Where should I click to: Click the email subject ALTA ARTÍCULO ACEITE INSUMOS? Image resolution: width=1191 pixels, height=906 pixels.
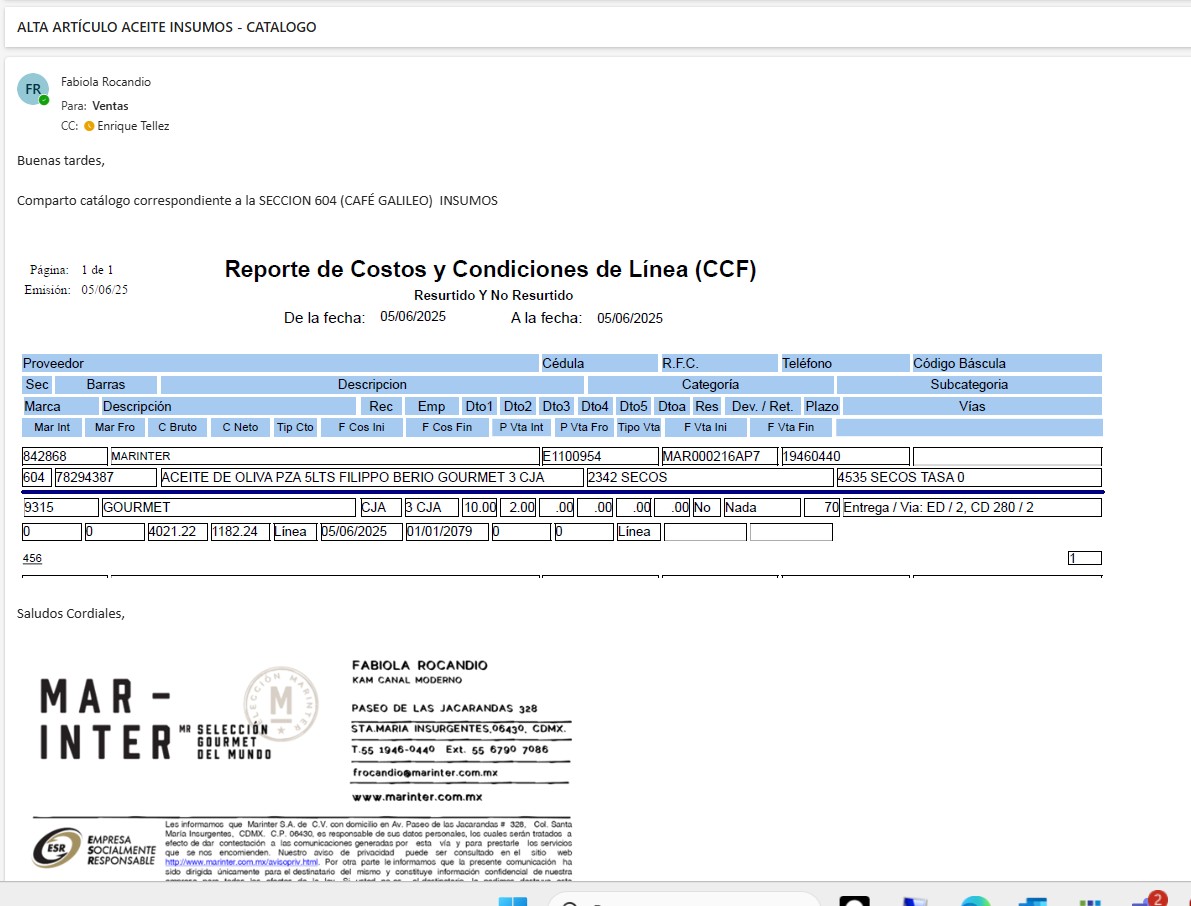tap(167, 27)
